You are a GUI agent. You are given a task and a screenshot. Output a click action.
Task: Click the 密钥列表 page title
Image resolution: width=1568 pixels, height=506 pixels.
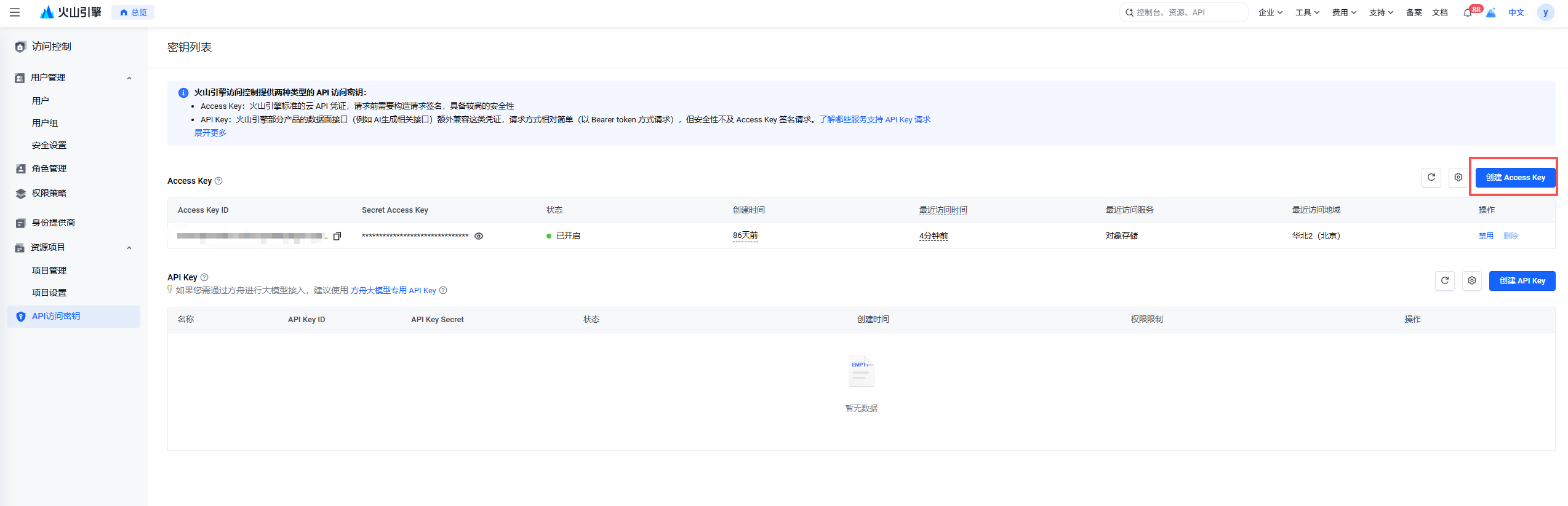click(x=190, y=47)
